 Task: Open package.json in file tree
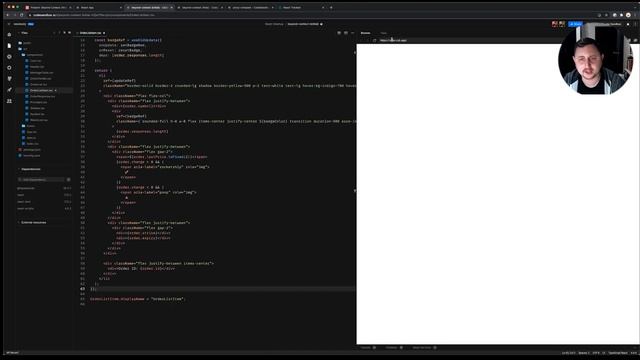point(31,150)
